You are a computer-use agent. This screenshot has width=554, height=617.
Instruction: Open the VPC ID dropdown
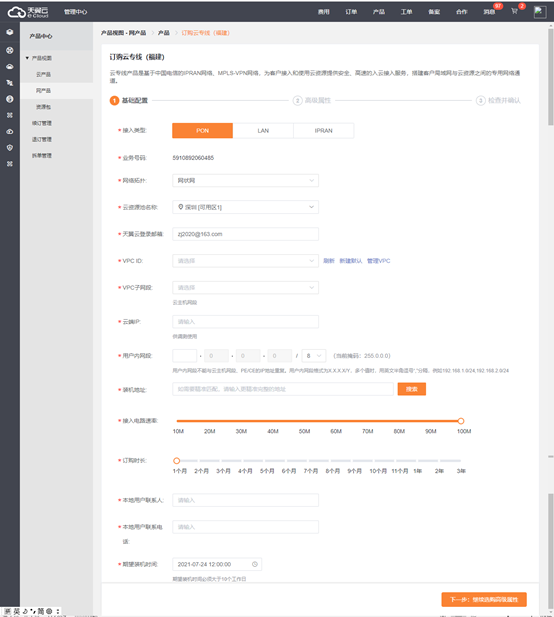point(245,261)
